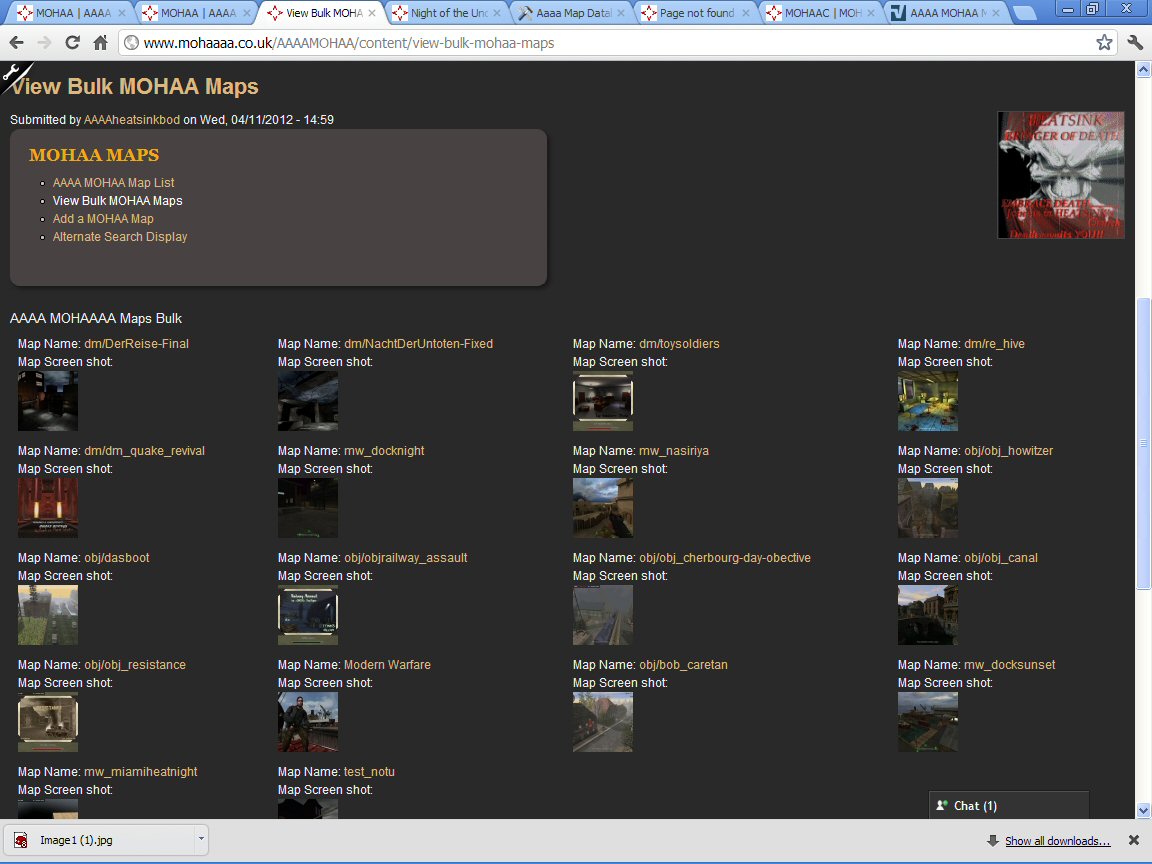Open the mw_docksunset map link
This screenshot has width=1152, height=864.
pyautogui.click(x=1009, y=664)
